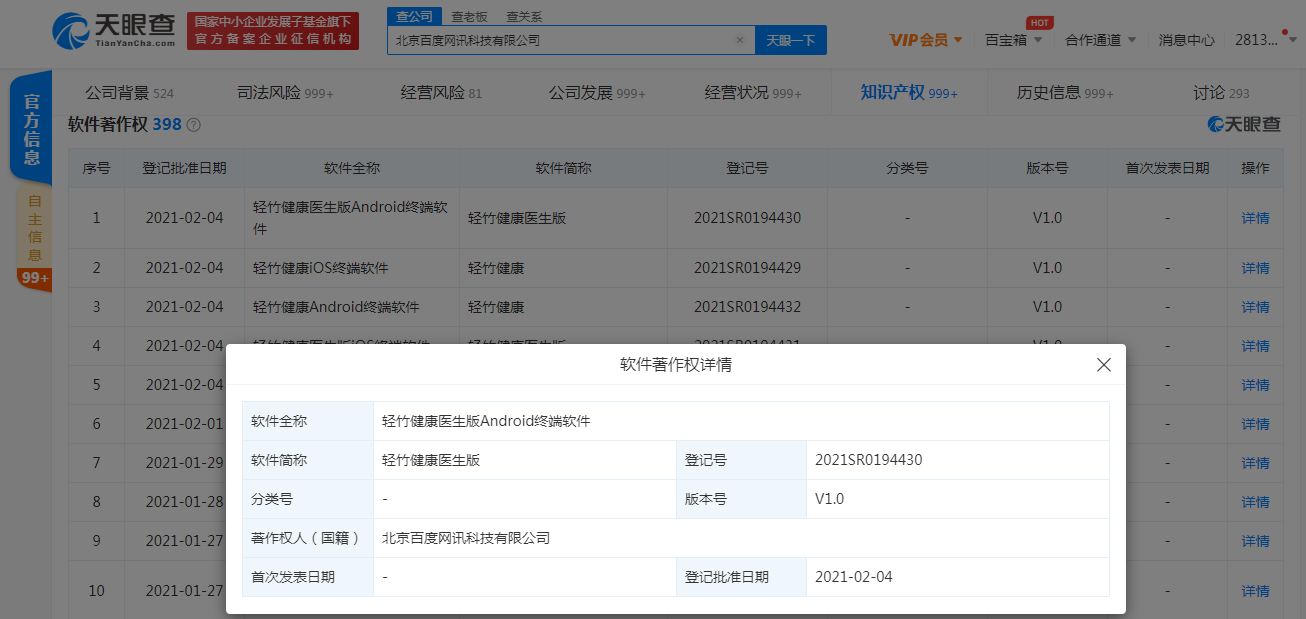This screenshot has height=619, width=1306.
Task: Open 详情 link in row 9
Action: point(1255,541)
